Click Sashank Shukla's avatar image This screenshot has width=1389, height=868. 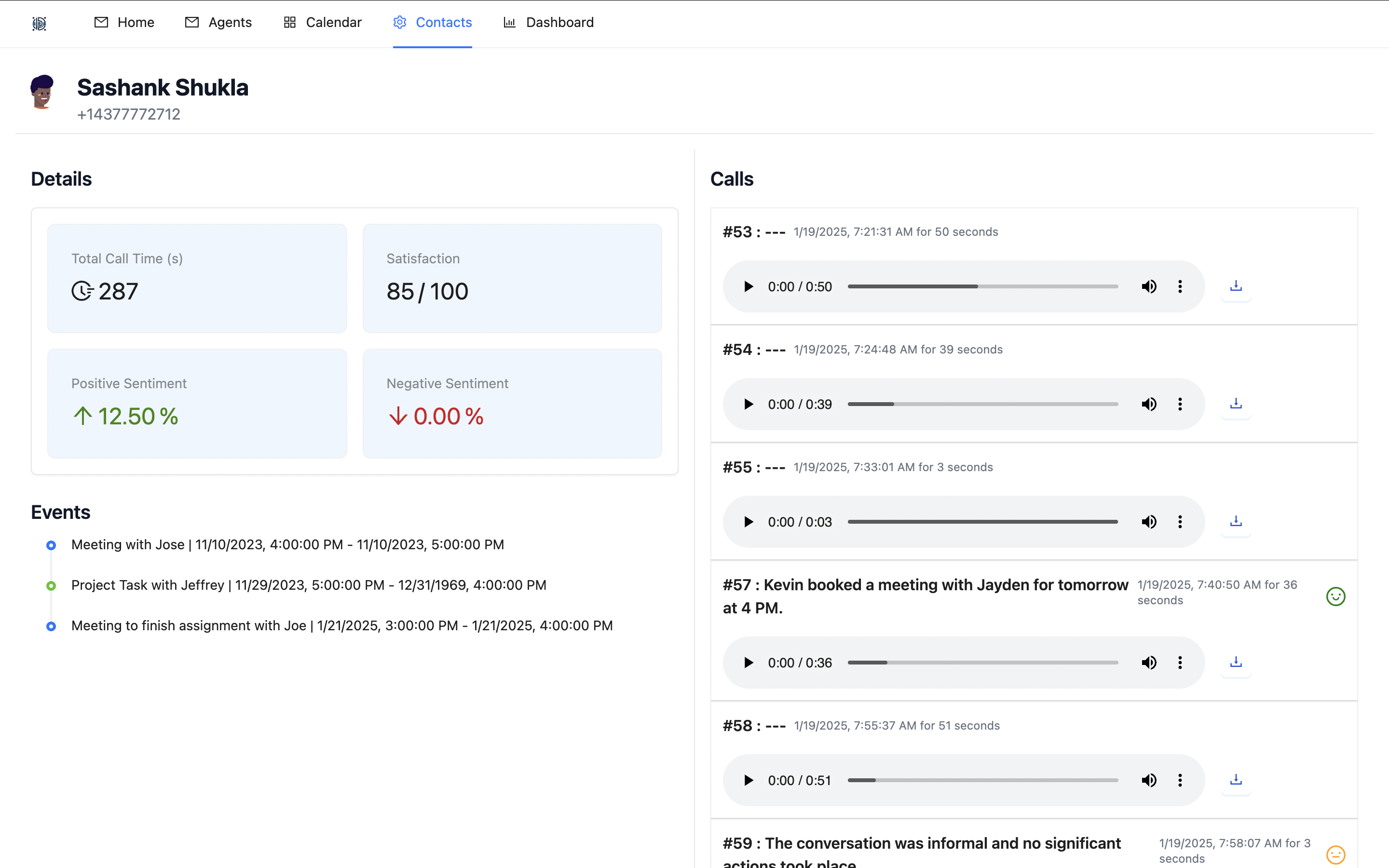42,92
